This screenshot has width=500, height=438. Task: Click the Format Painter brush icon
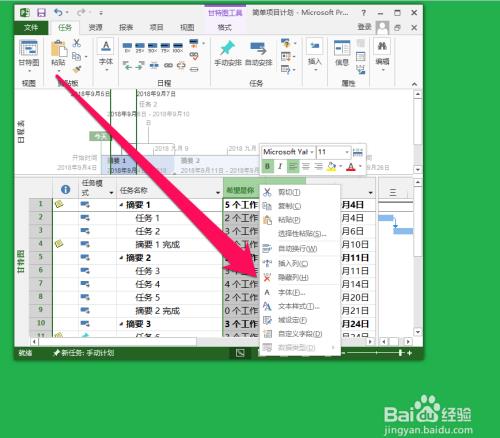(x=77, y=69)
